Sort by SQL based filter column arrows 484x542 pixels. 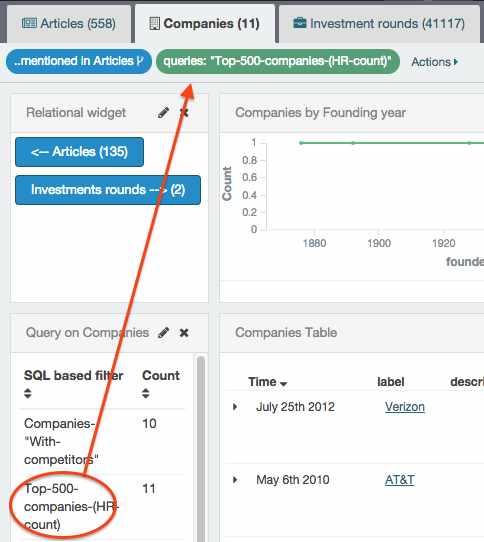click(28, 393)
